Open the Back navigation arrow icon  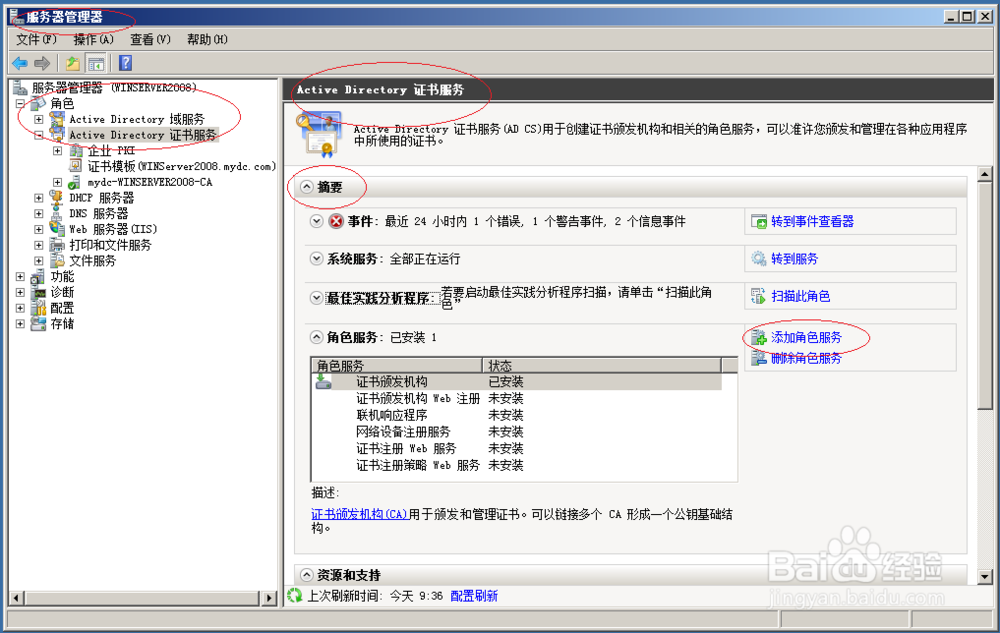(20, 62)
